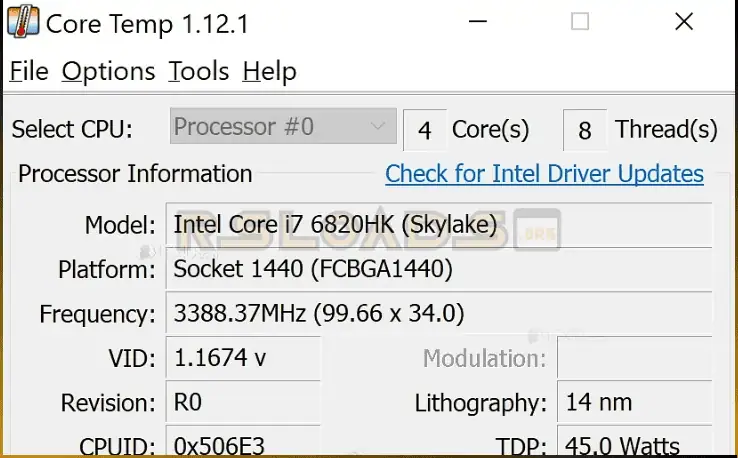738x458 pixels.
Task: Open the Options menu
Action: (x=108, y=72)
